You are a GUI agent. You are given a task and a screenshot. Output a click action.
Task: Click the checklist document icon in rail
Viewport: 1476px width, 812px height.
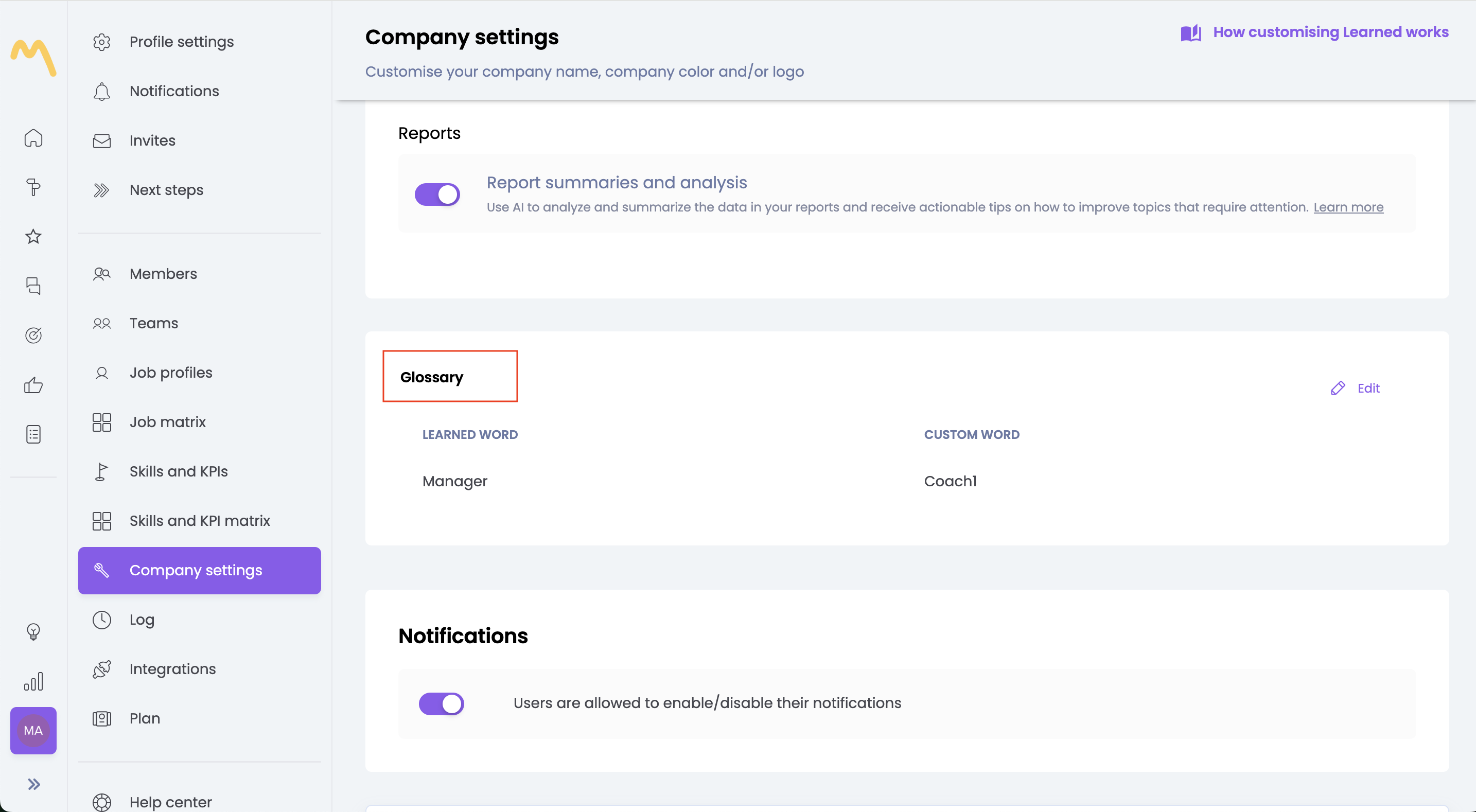[33, 434]
